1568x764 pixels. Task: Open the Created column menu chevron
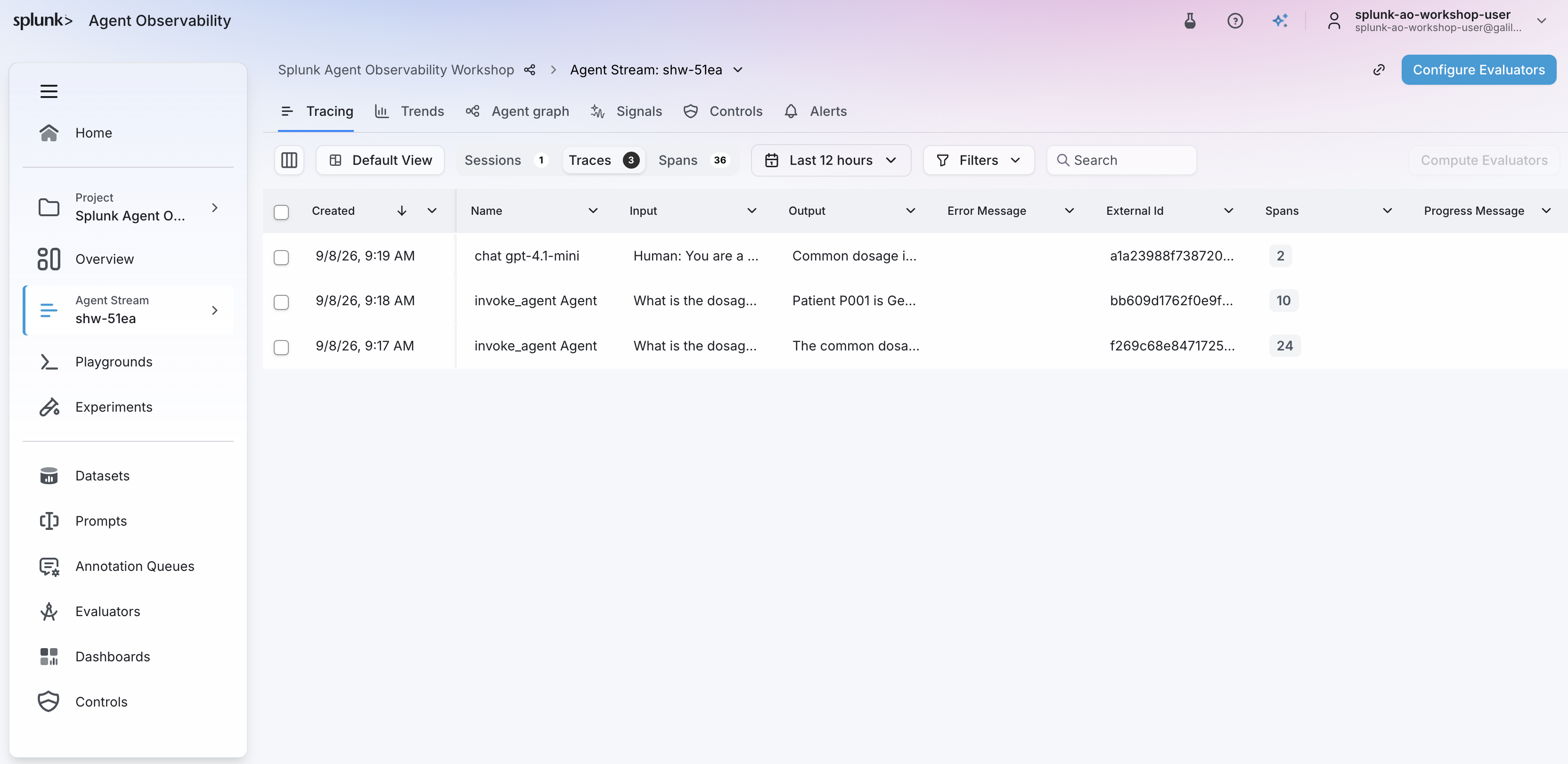[432, 211]
